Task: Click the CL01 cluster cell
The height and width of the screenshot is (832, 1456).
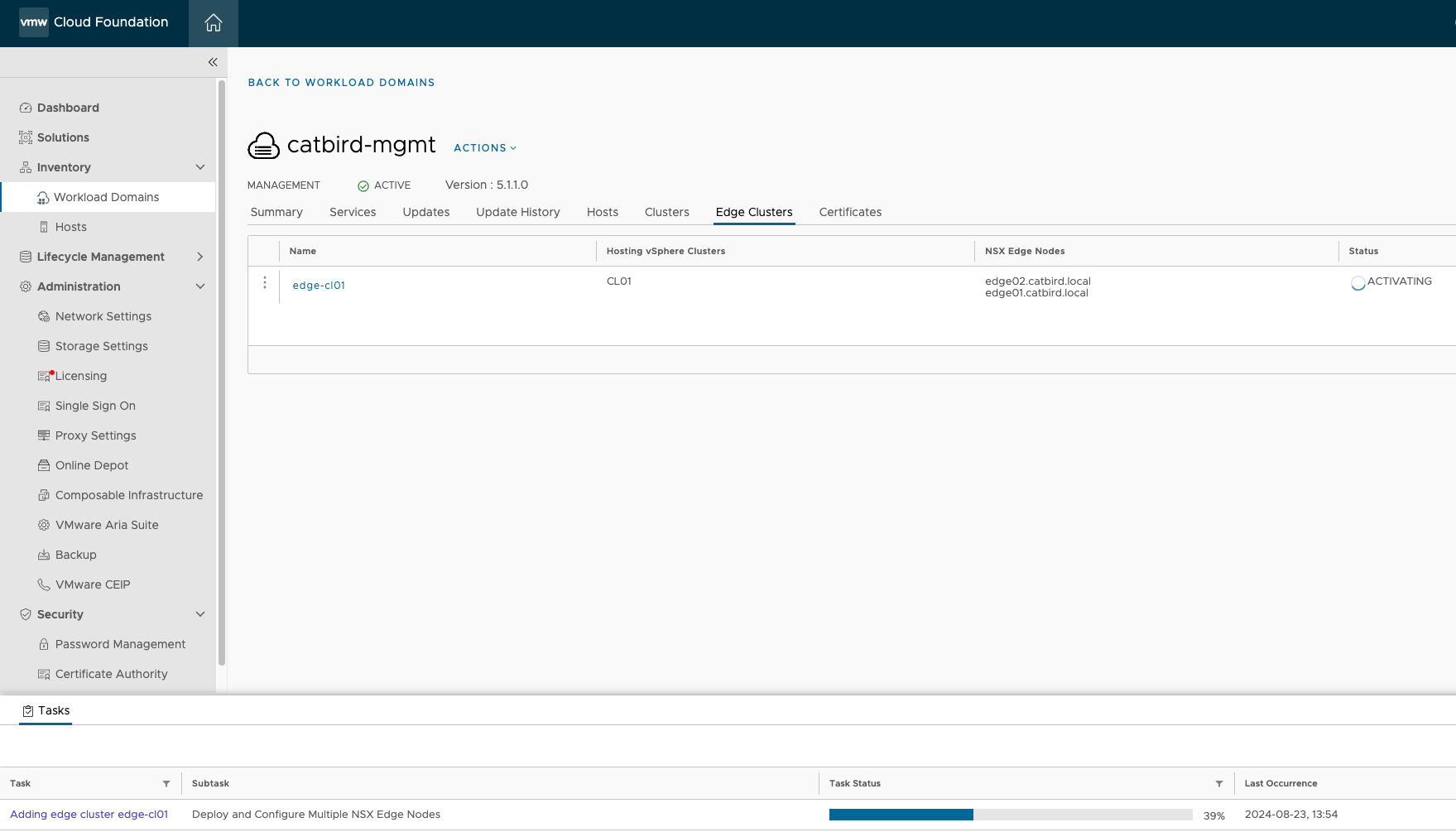Action: coord(619,281)
